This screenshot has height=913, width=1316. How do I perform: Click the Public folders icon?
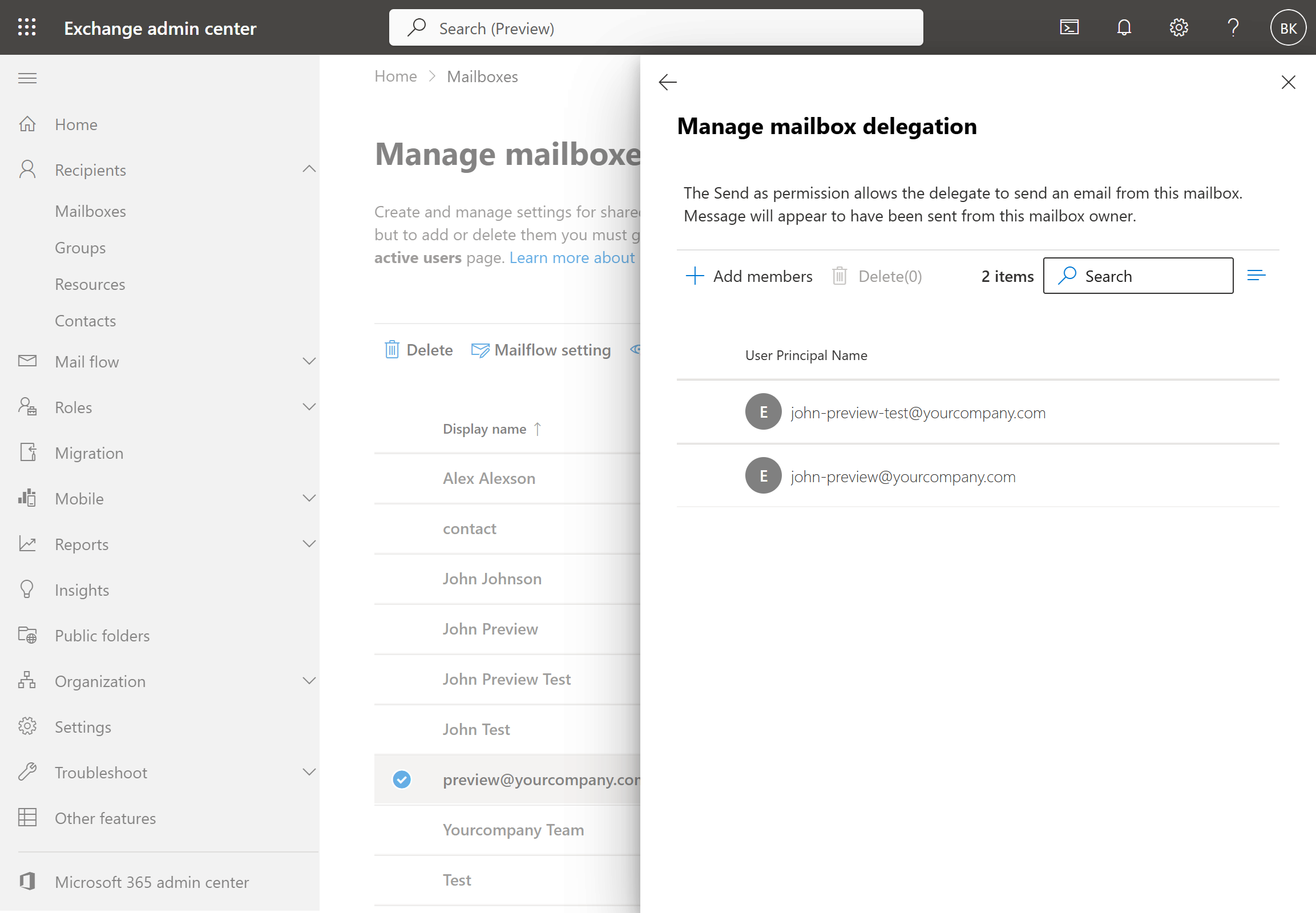[27, 635]
